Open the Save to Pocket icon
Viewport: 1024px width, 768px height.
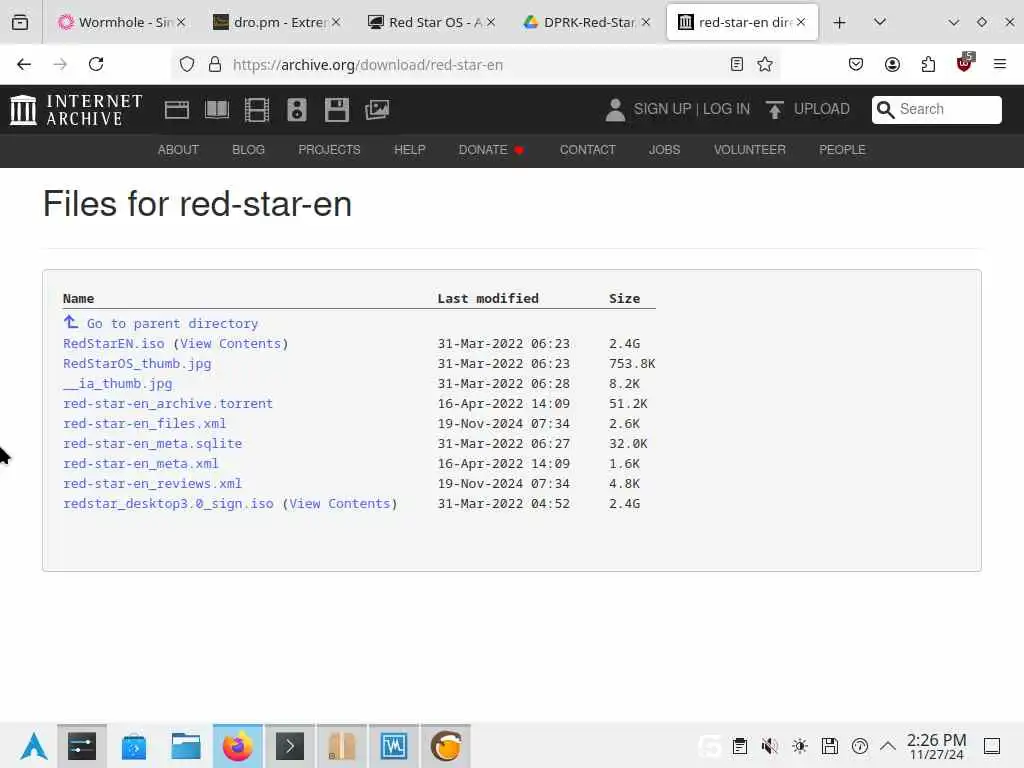click(856, 64)
